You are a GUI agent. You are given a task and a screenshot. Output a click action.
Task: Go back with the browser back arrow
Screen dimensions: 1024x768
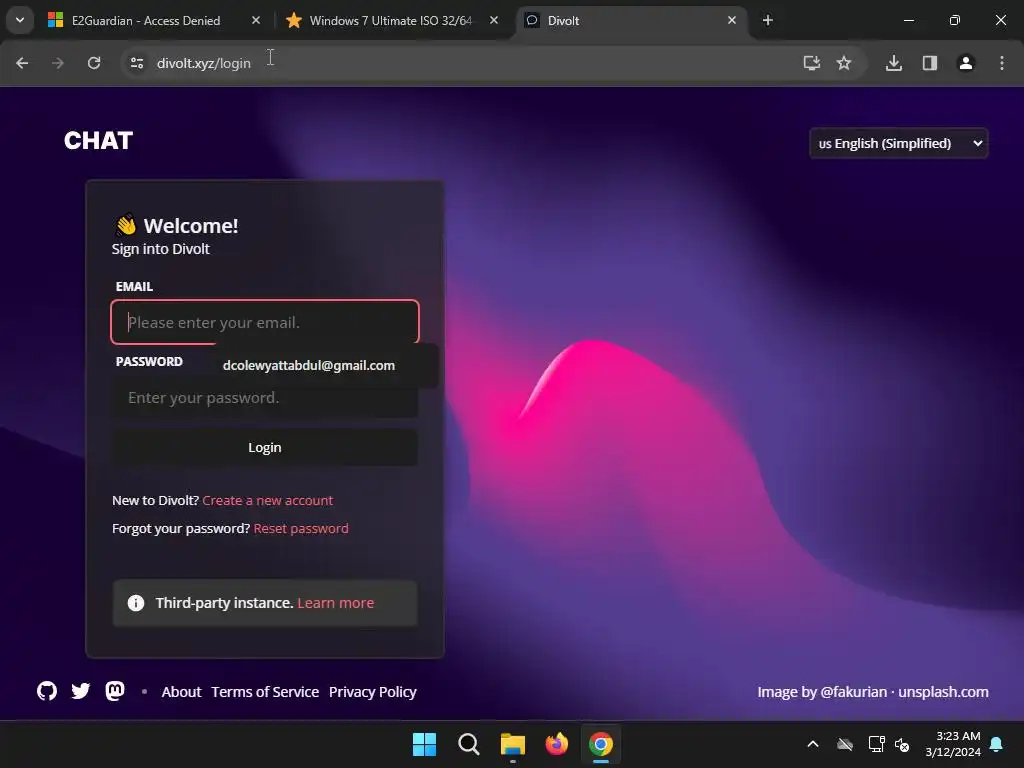(22, 63)
